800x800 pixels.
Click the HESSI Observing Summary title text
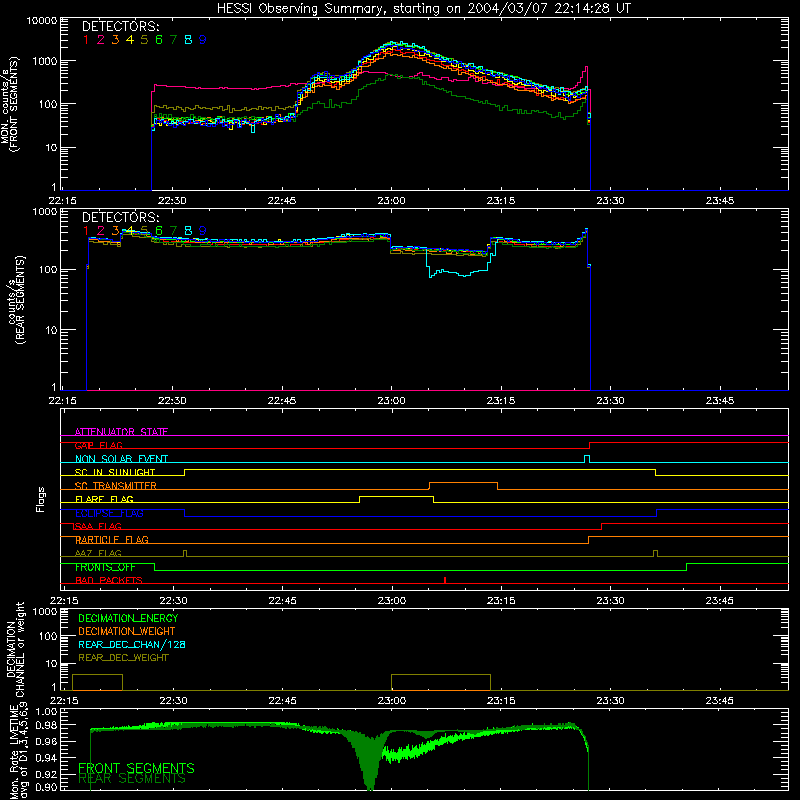tap(424, 8)
